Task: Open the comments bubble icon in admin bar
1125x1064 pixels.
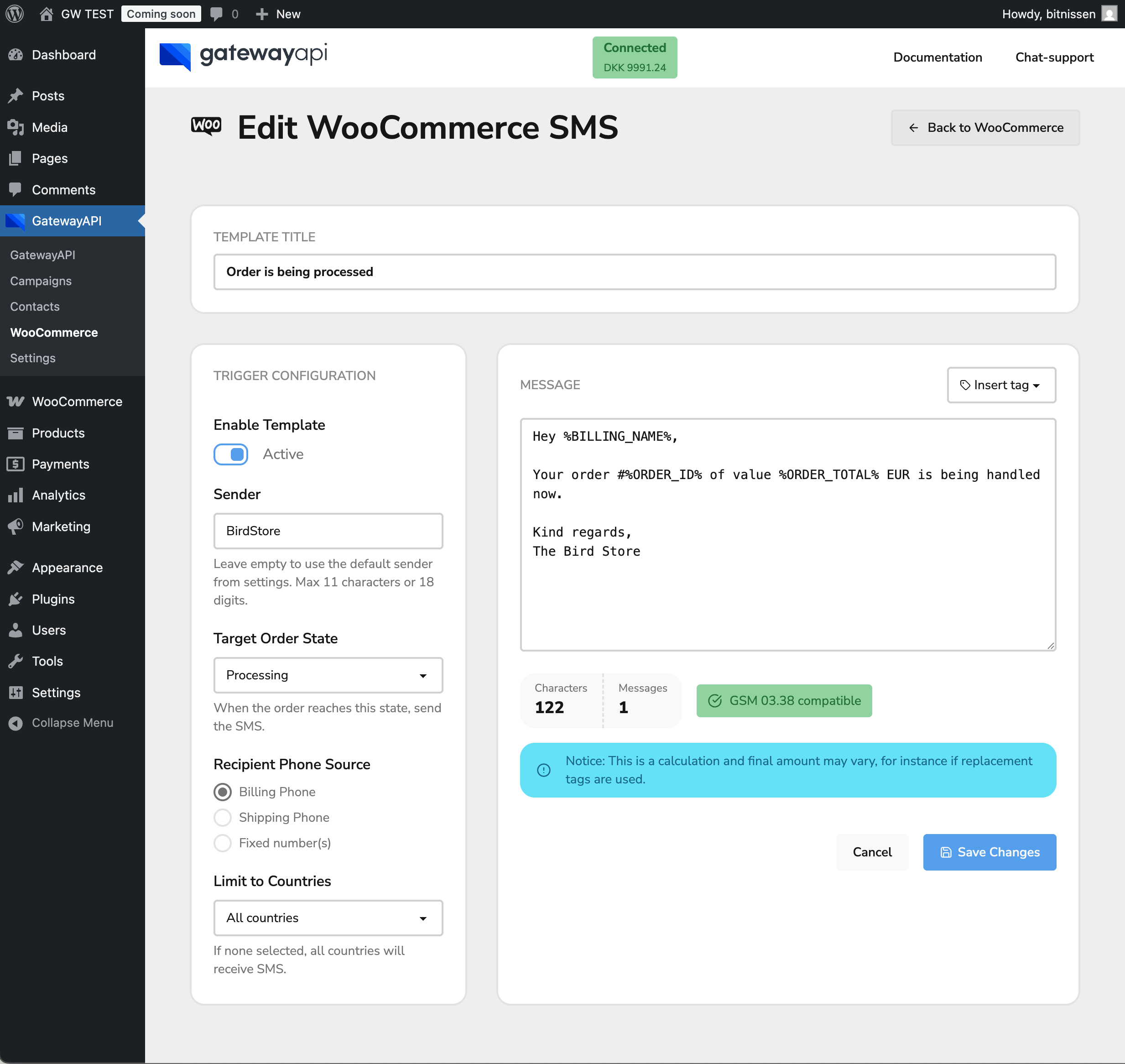Action: pyautogui.click(x=216, y=14)
